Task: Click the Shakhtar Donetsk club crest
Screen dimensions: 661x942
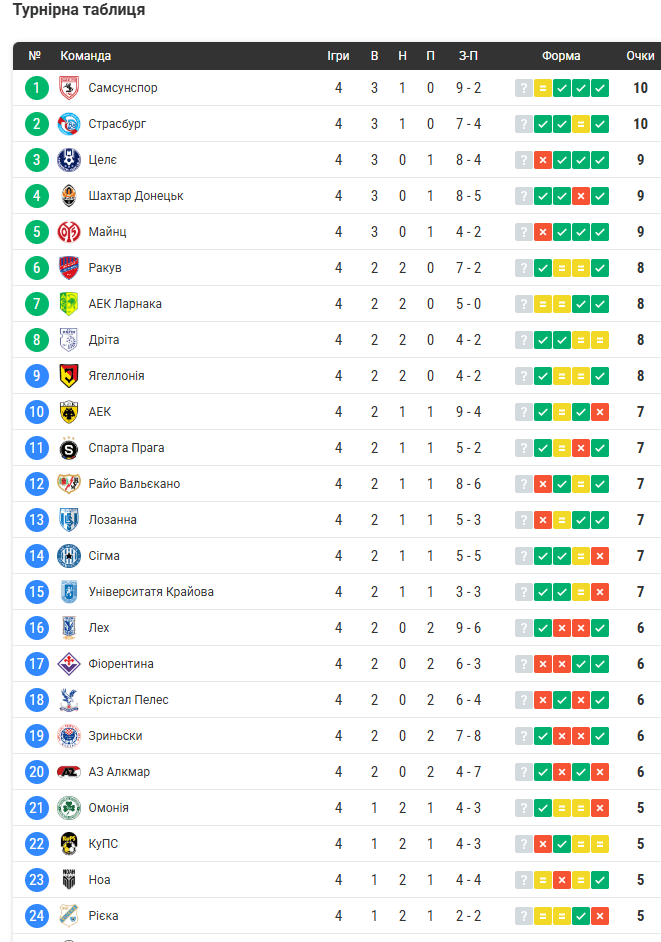Action: (x=69, y=196)
